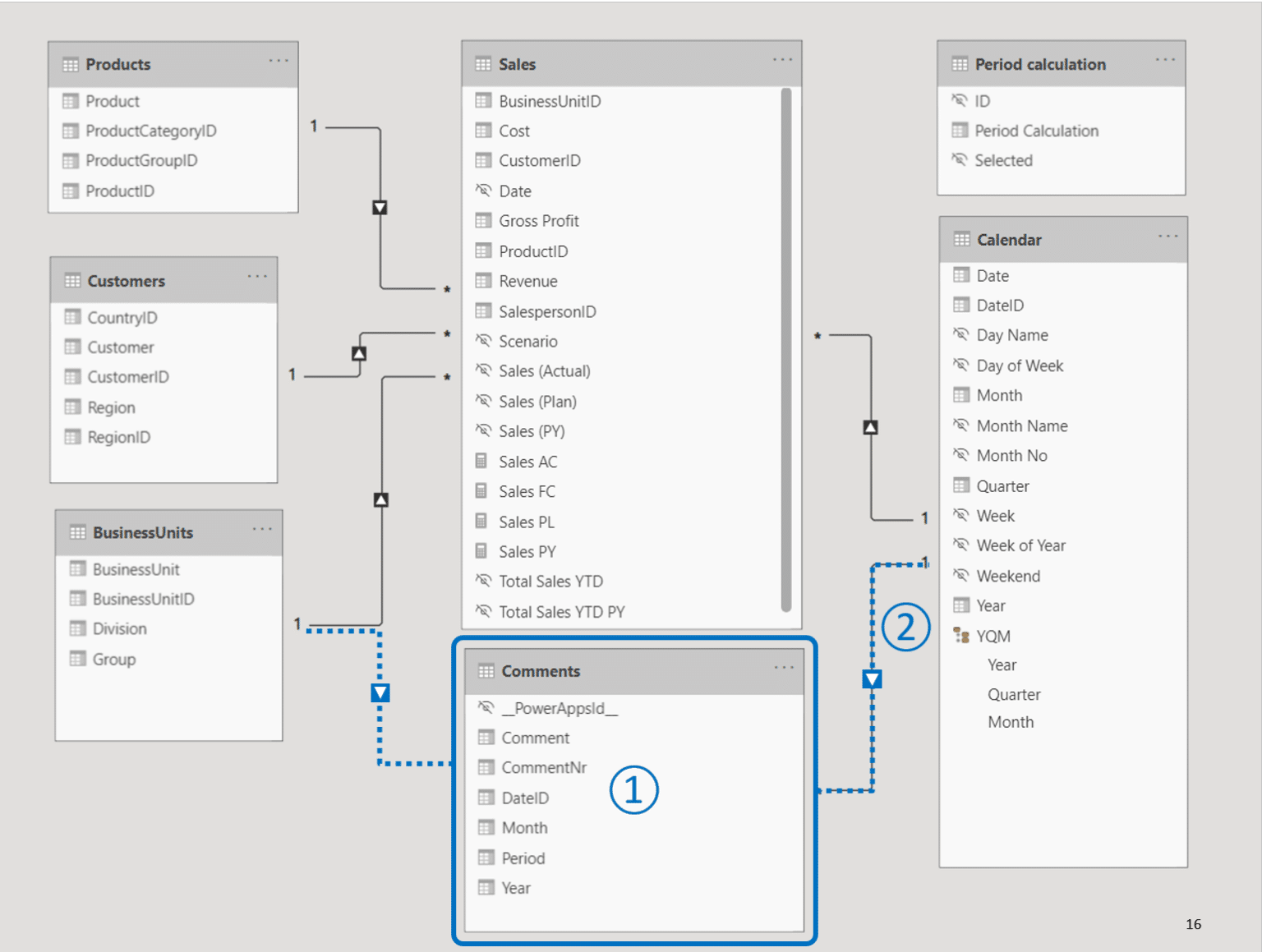Toggle visibility of Day Name in Calendar

point(961,334)
